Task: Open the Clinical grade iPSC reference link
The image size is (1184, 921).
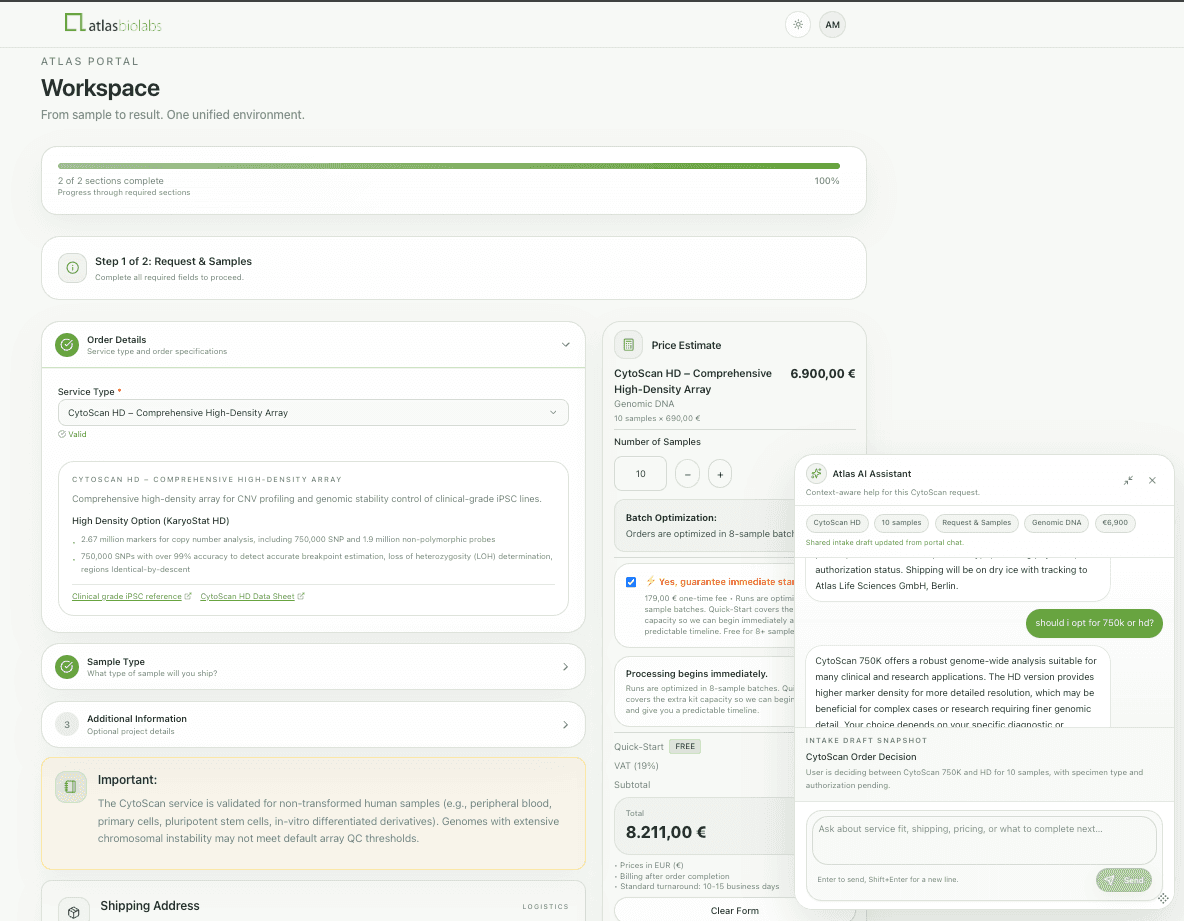Action: pos(127,596)
